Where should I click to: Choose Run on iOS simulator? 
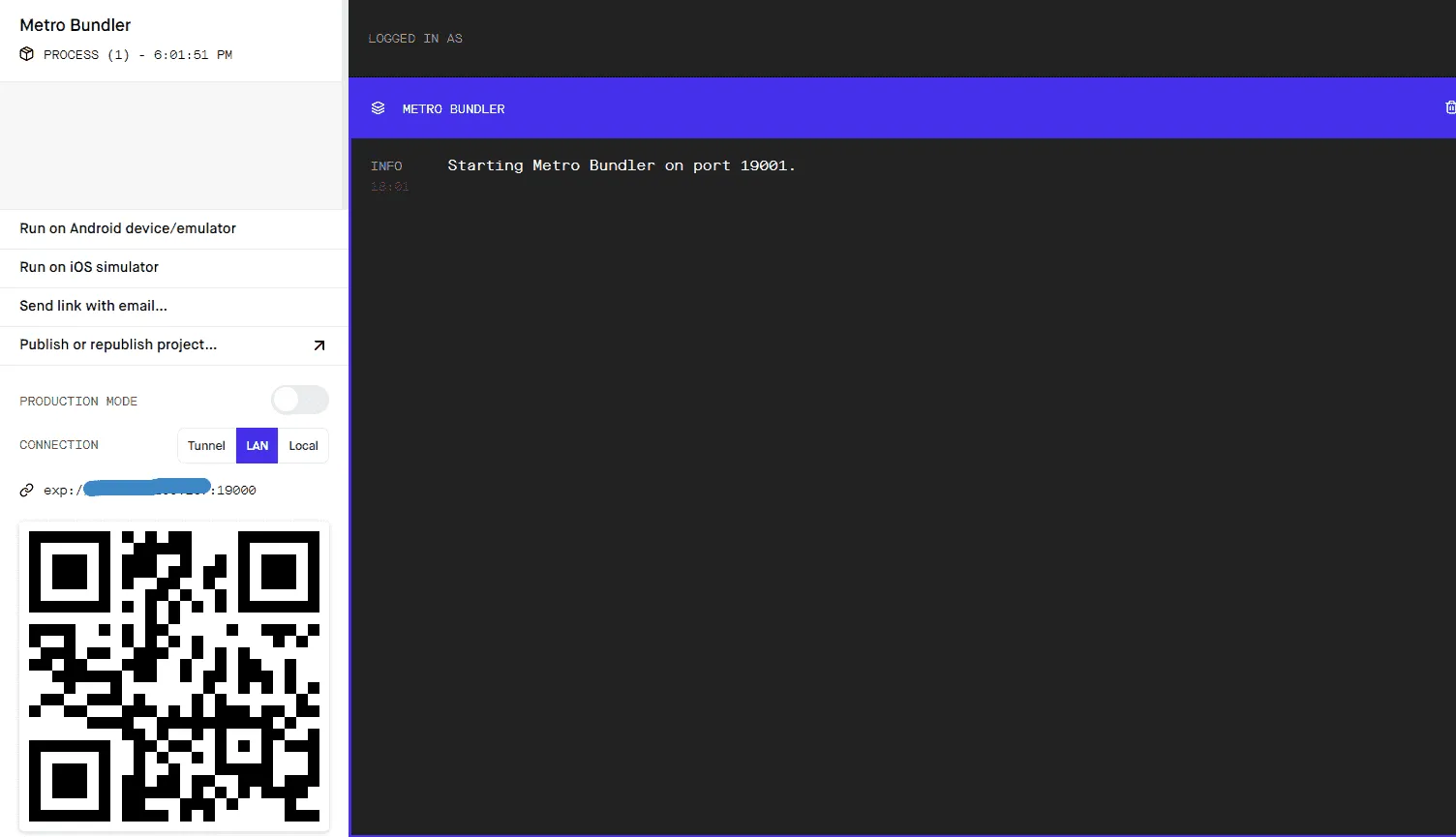coord(89,267)
